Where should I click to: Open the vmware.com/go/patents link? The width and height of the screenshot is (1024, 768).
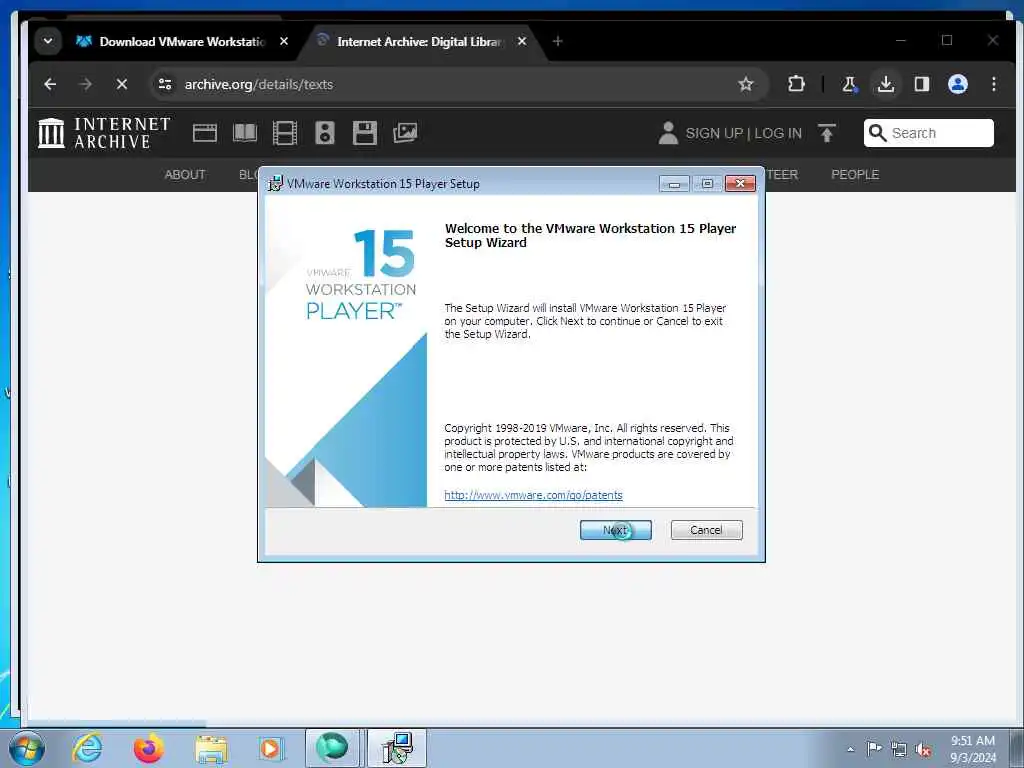click(533, 495)
